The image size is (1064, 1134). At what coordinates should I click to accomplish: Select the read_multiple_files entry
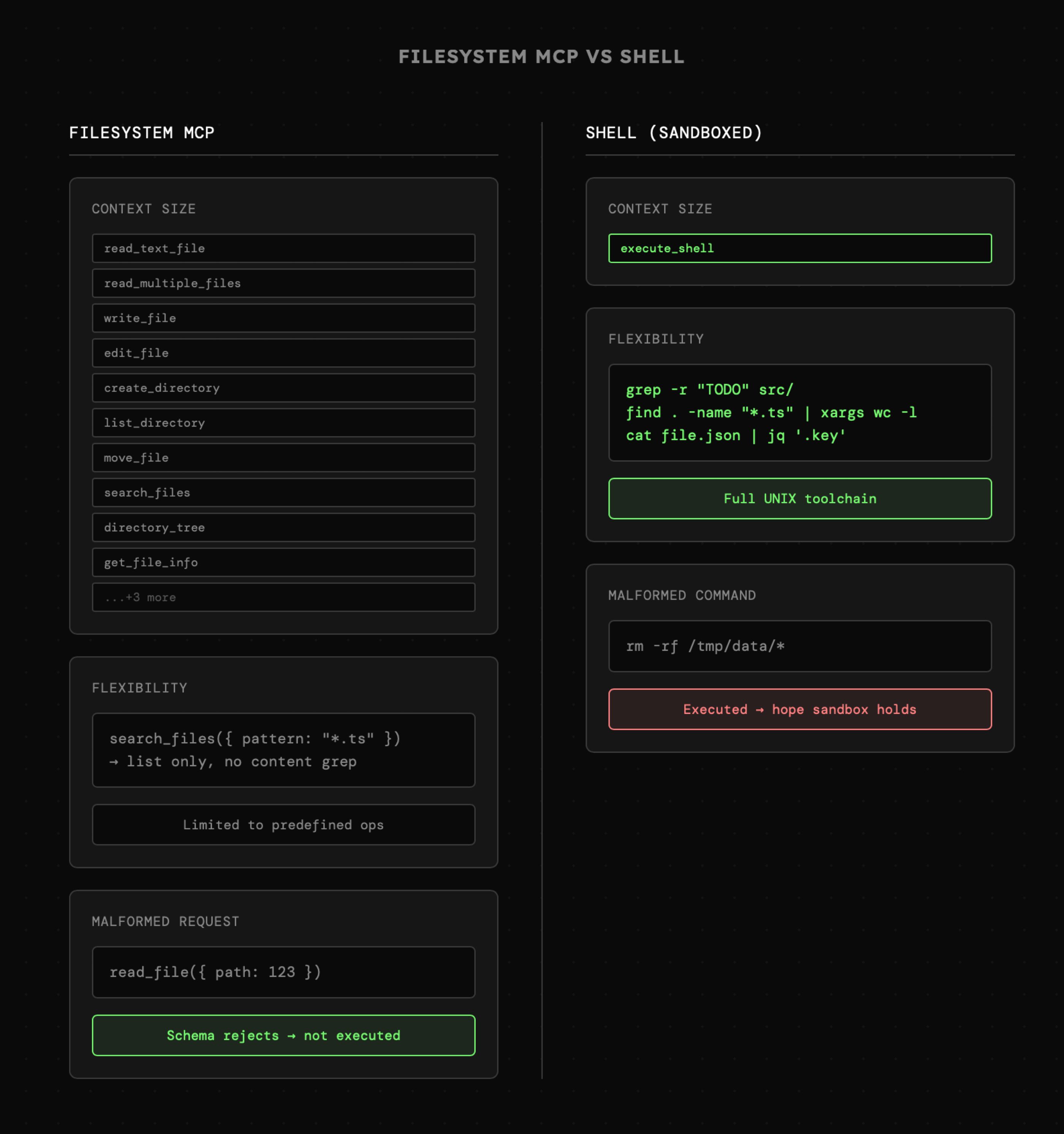(283, 283)
